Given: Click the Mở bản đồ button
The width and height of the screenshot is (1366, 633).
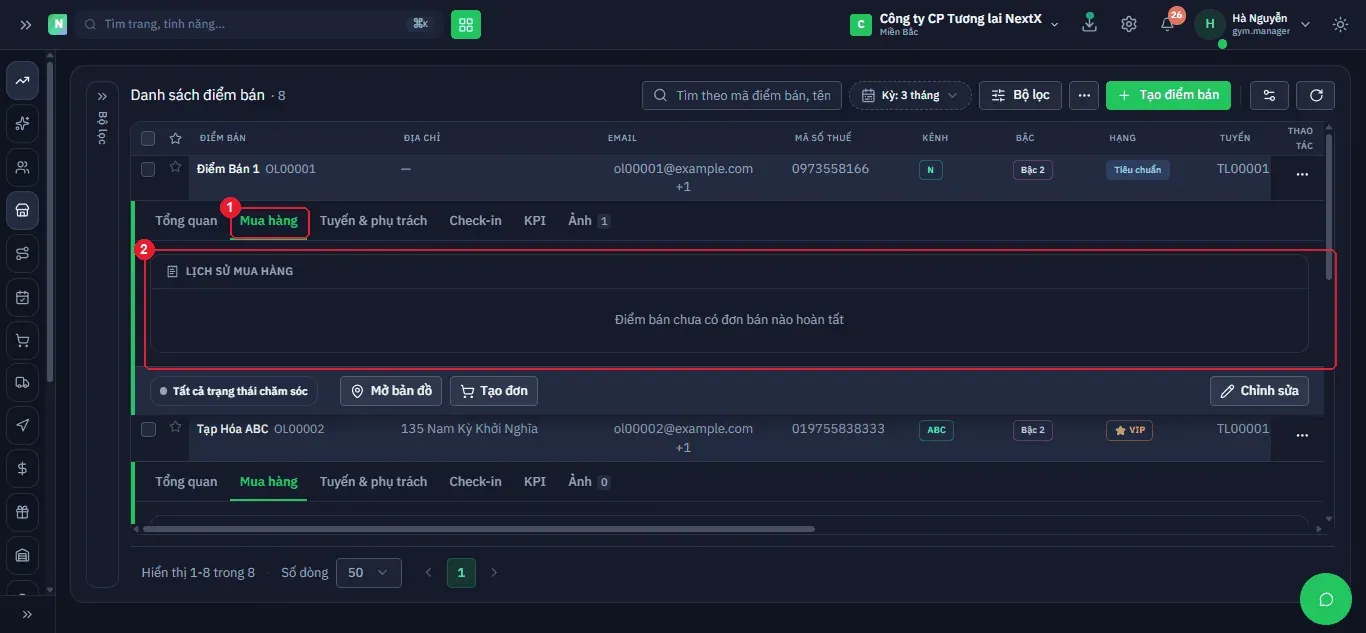Looking at the screenshot, I should pos(391,391).
